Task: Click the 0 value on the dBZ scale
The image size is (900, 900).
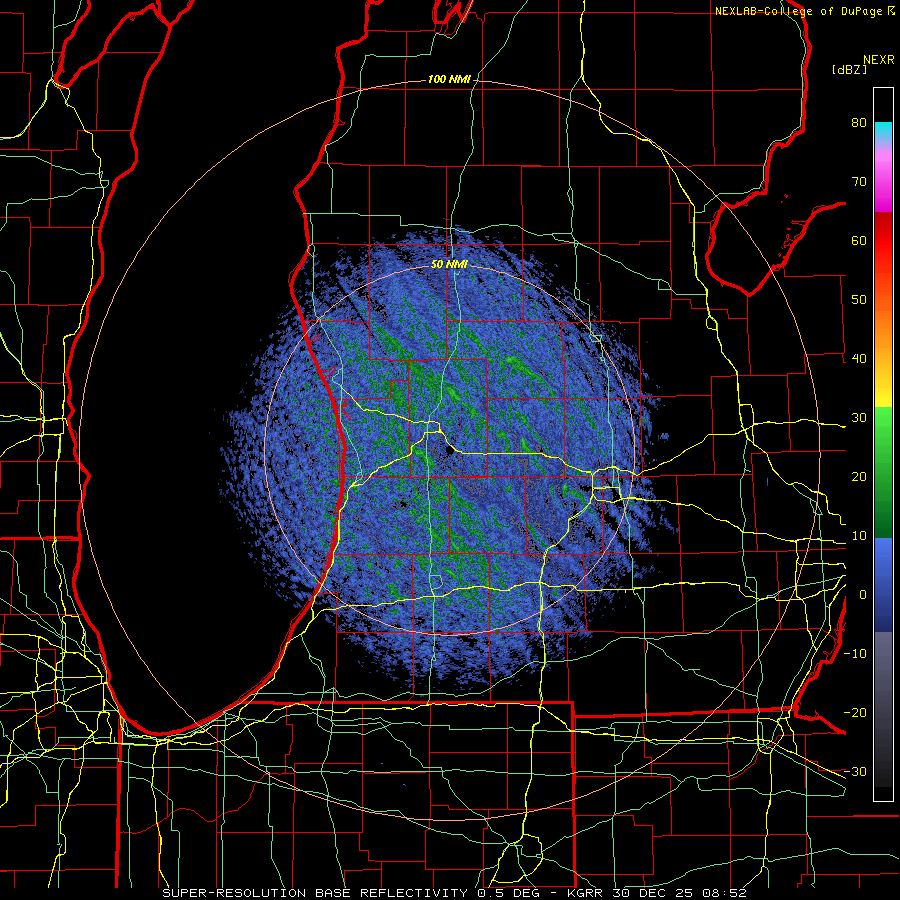Action: 863,595
